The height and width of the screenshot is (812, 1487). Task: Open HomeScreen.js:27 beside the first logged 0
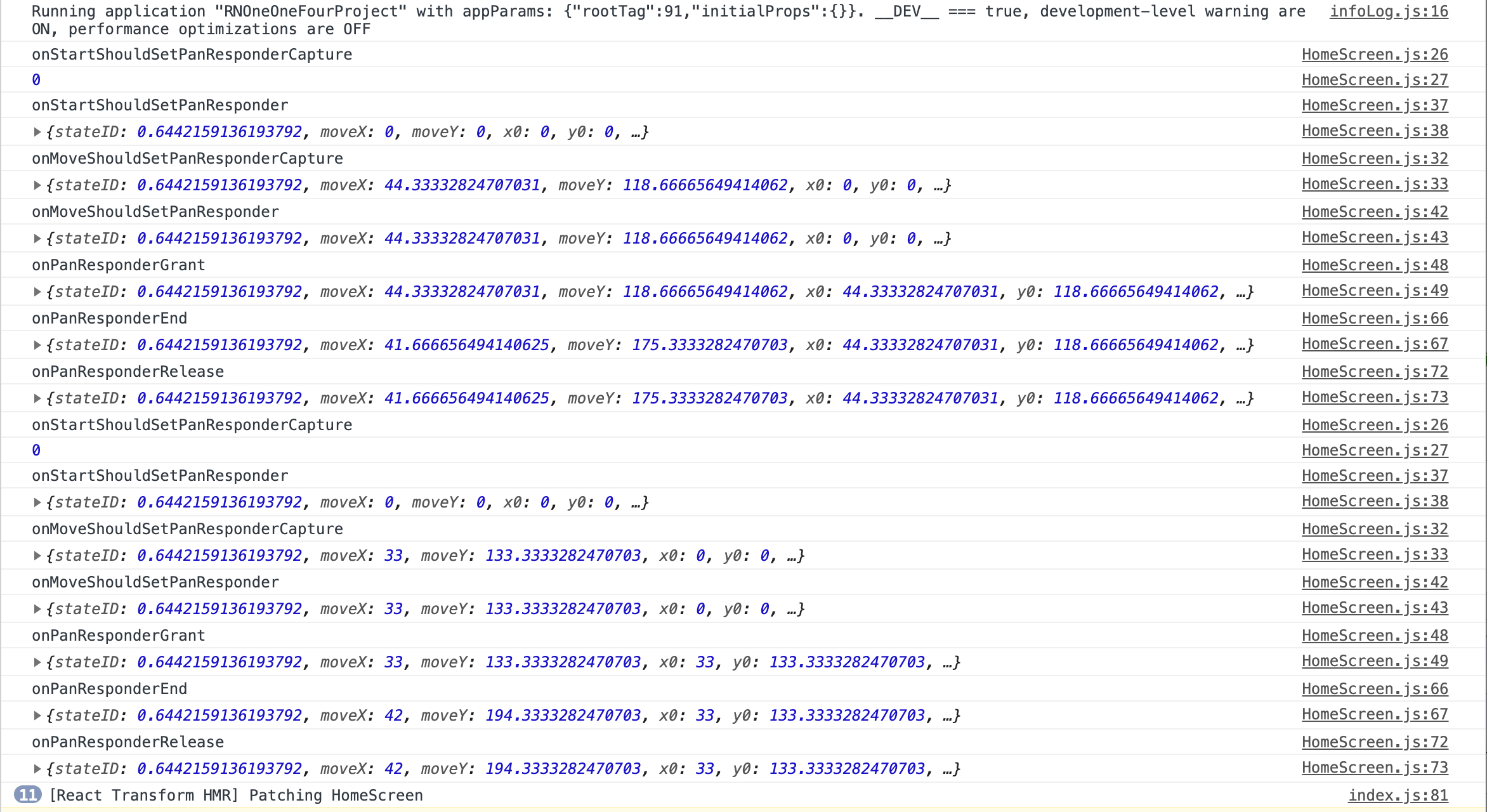click(1375, 80)
